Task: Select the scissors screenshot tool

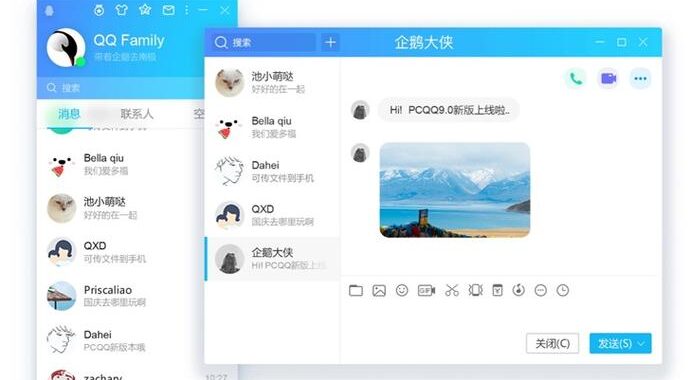Action: tap(451, 290)
